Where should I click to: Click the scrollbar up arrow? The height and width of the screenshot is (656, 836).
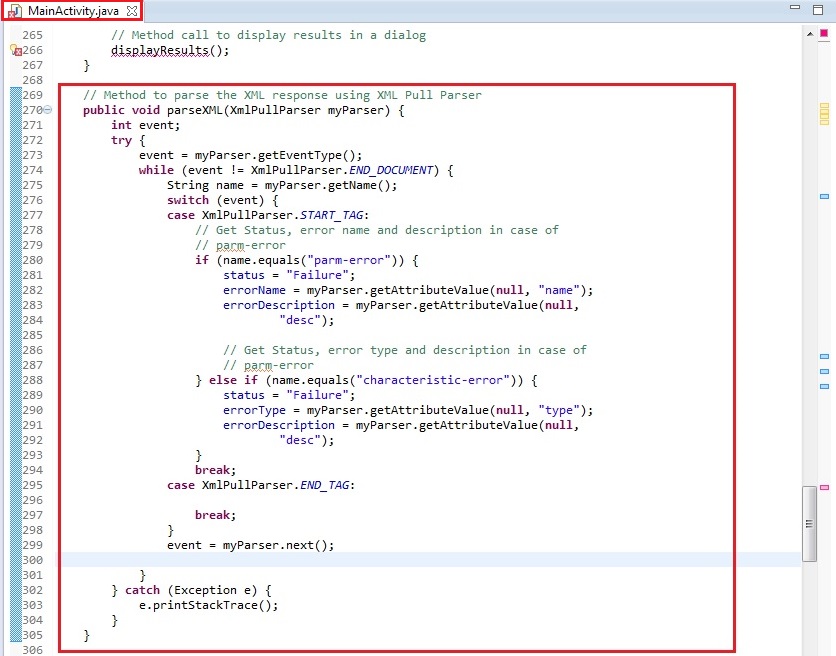click(x=809, y=33)
